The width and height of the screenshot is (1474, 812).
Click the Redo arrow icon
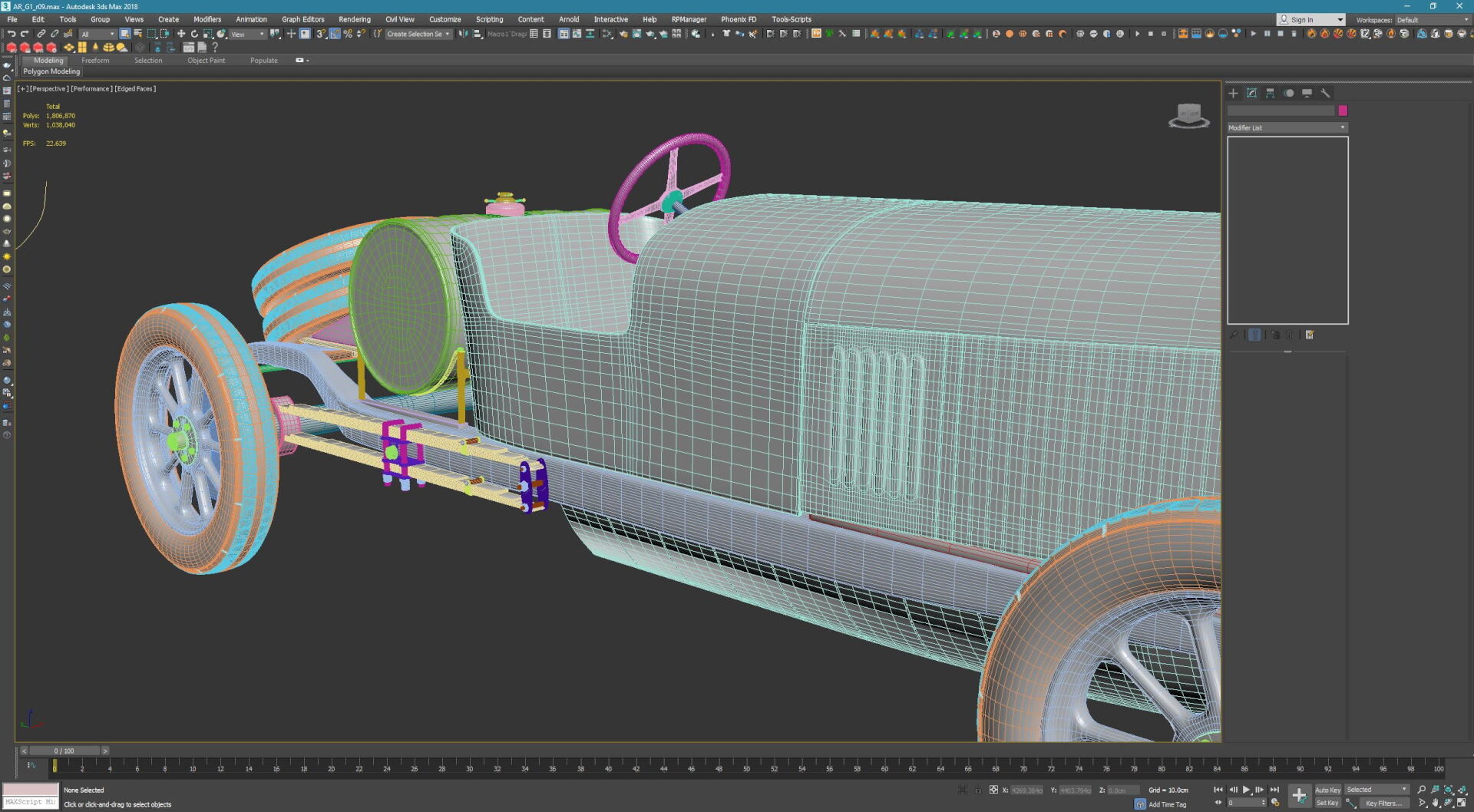25,34
